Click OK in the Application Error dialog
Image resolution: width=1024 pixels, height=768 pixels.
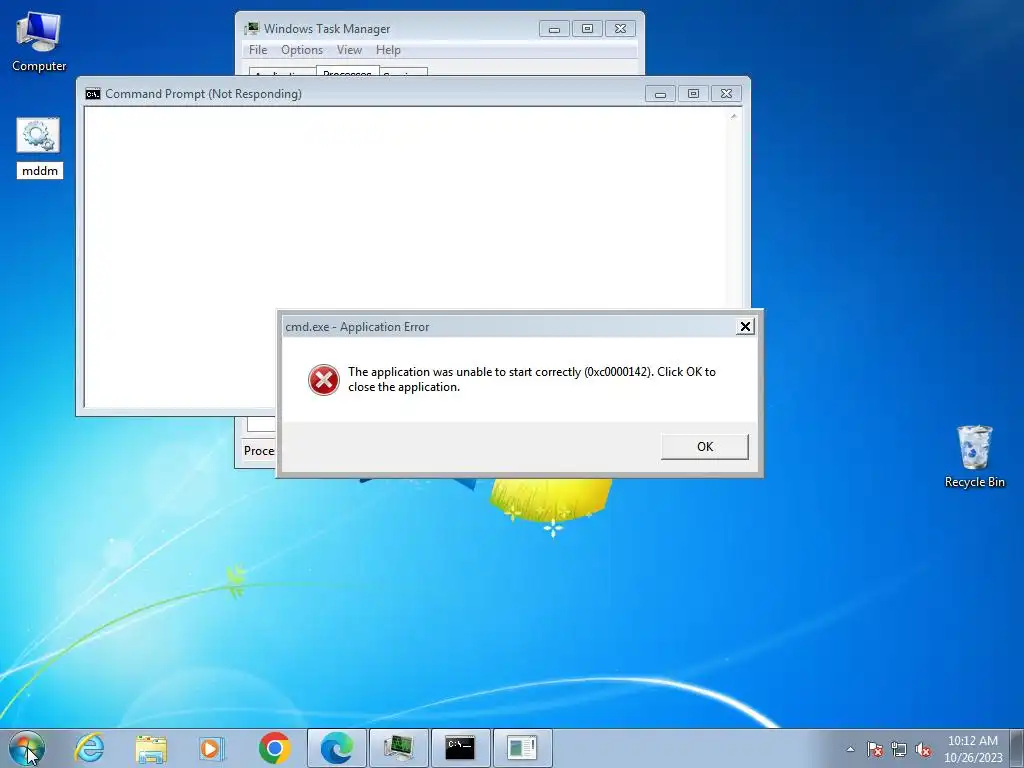click(705, 447)
